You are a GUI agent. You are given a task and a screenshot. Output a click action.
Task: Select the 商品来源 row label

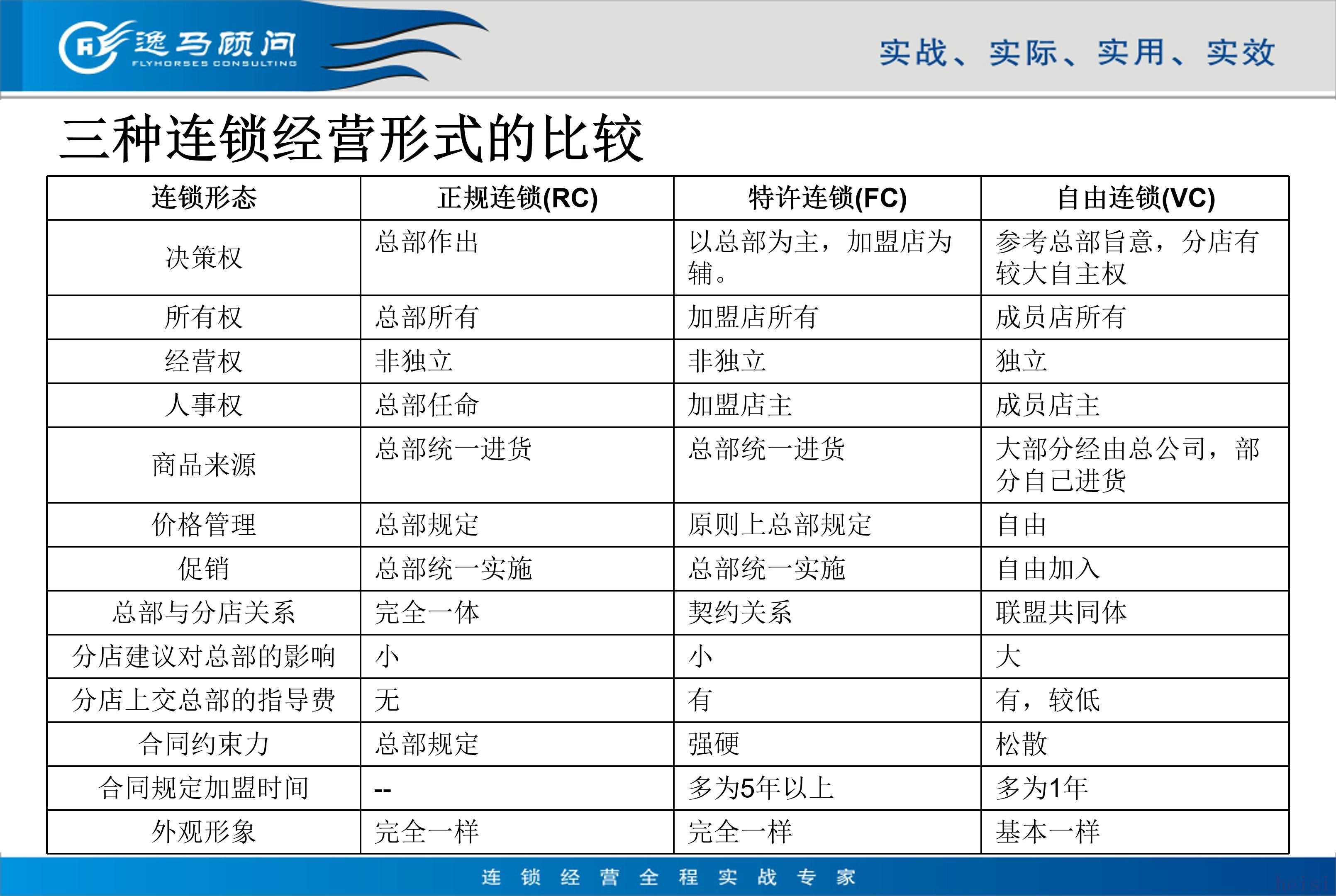pyautogui.click(x=203, y=465)
